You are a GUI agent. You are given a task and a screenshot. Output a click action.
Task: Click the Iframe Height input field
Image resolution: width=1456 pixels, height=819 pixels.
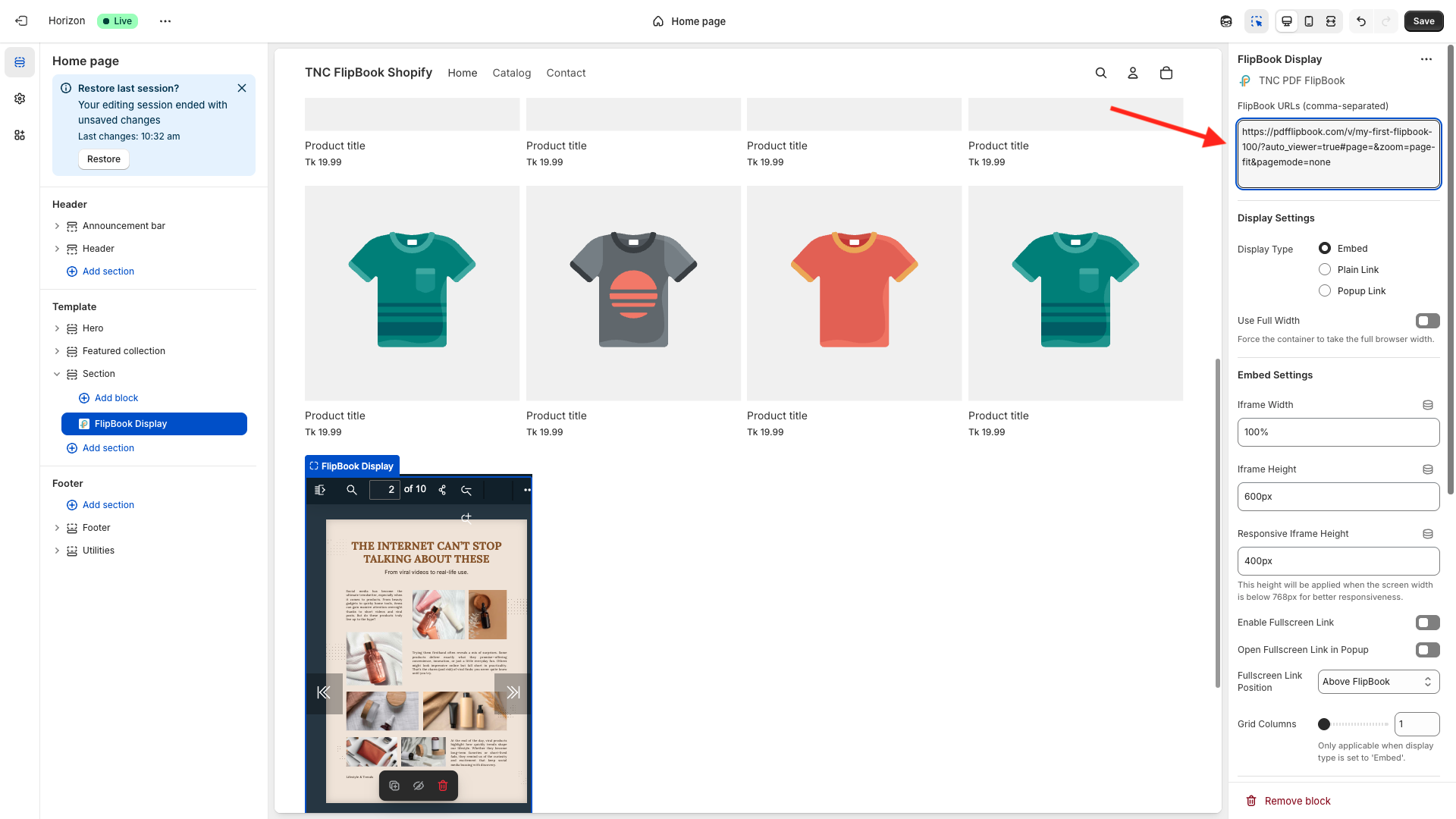point(1338,497)
